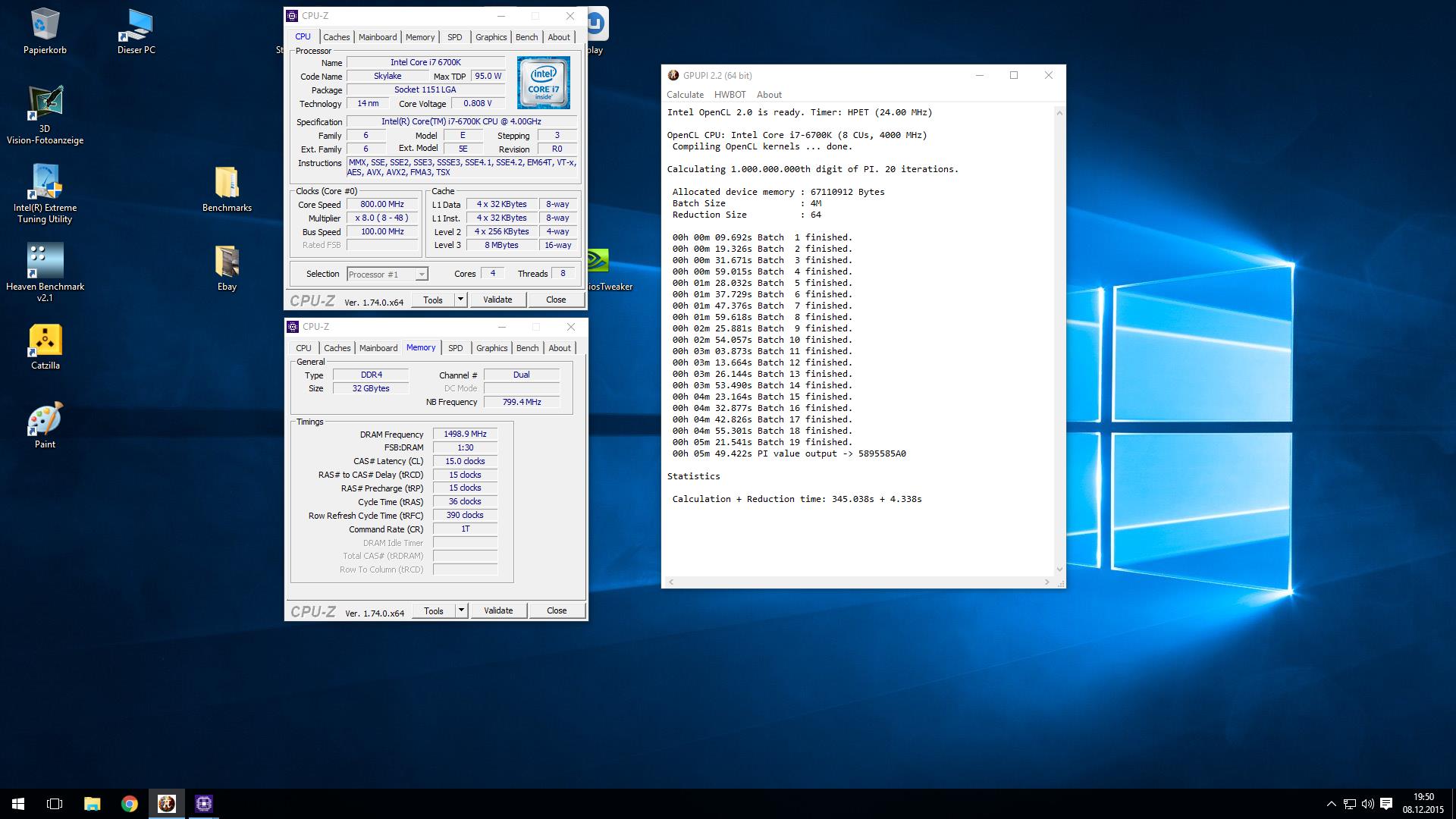
Task: Launch 3D Vision-Fotoanzeige desktop shortcut
Action: tap(45, 115)
